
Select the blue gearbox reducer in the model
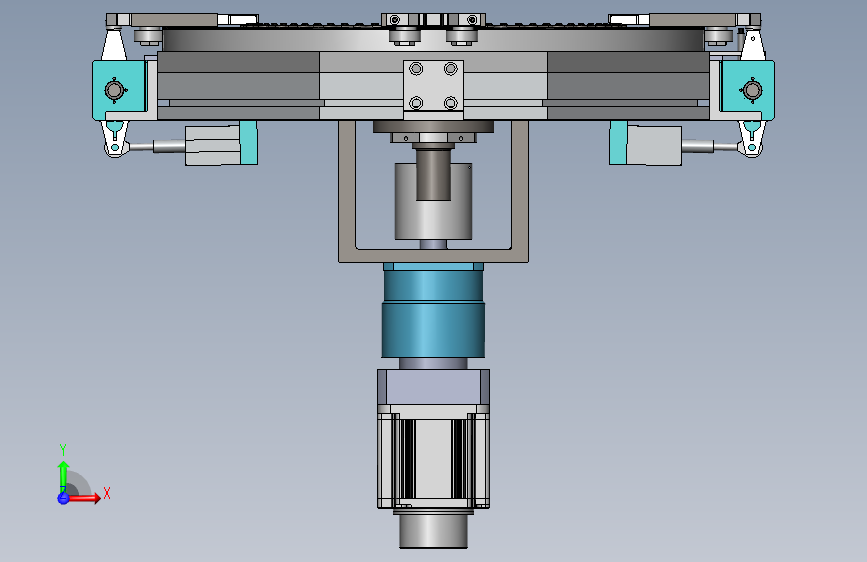coord(433,310)
